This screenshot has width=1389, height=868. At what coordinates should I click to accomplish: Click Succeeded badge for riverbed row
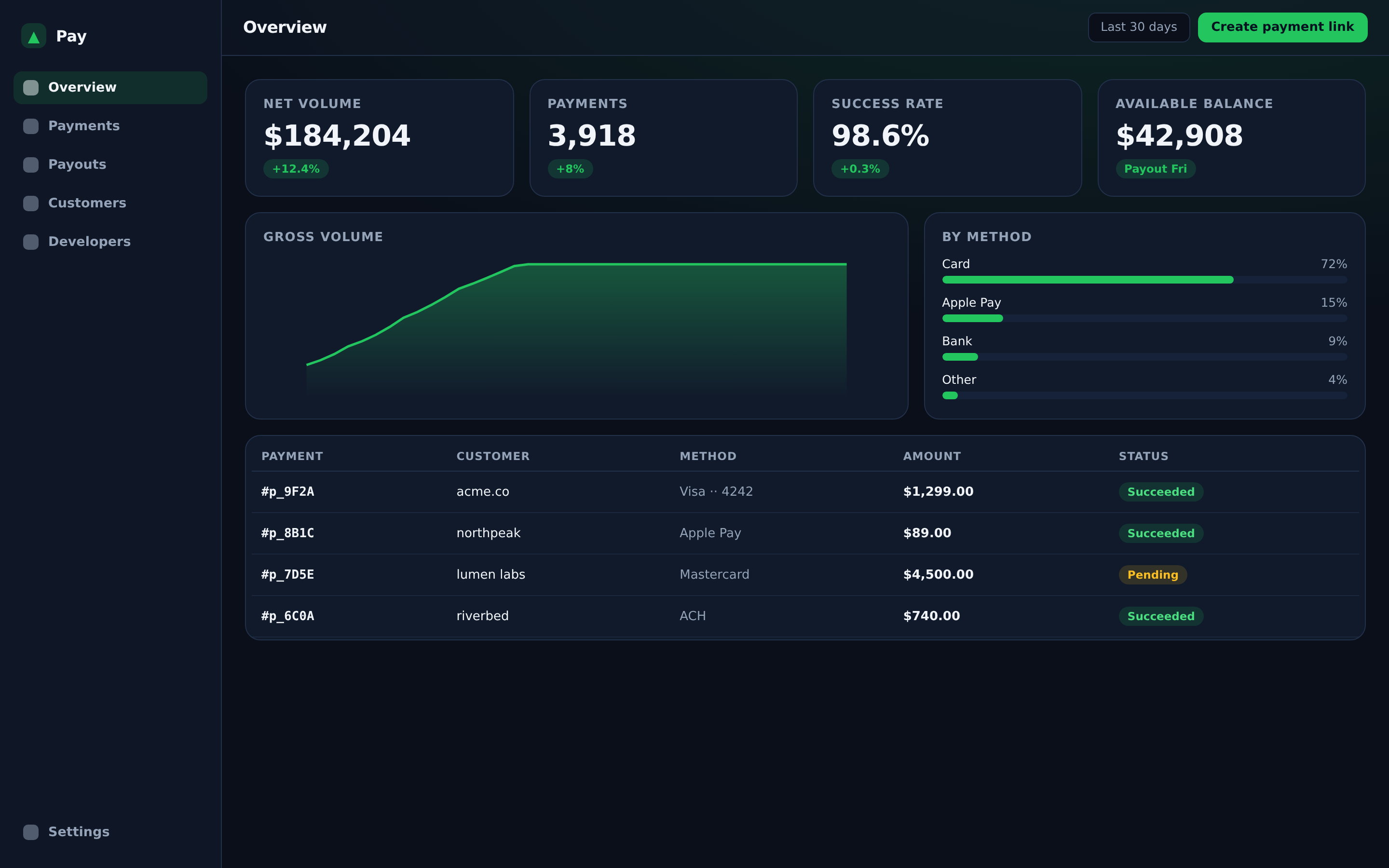click(x=1160, y=616)
